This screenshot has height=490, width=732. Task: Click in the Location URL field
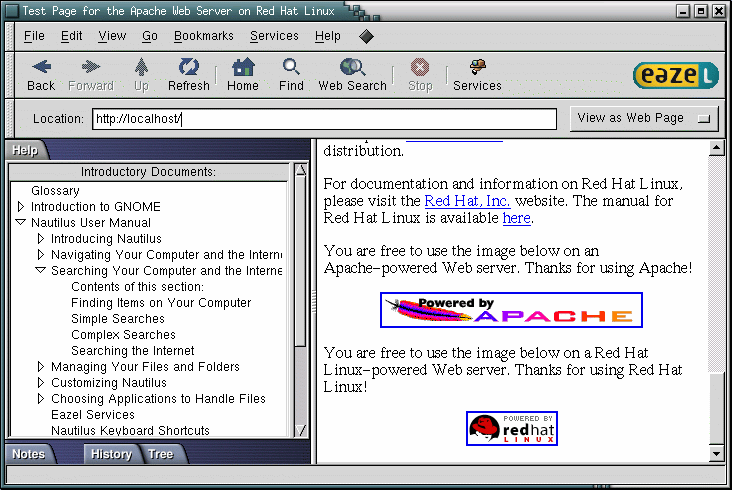324,119
